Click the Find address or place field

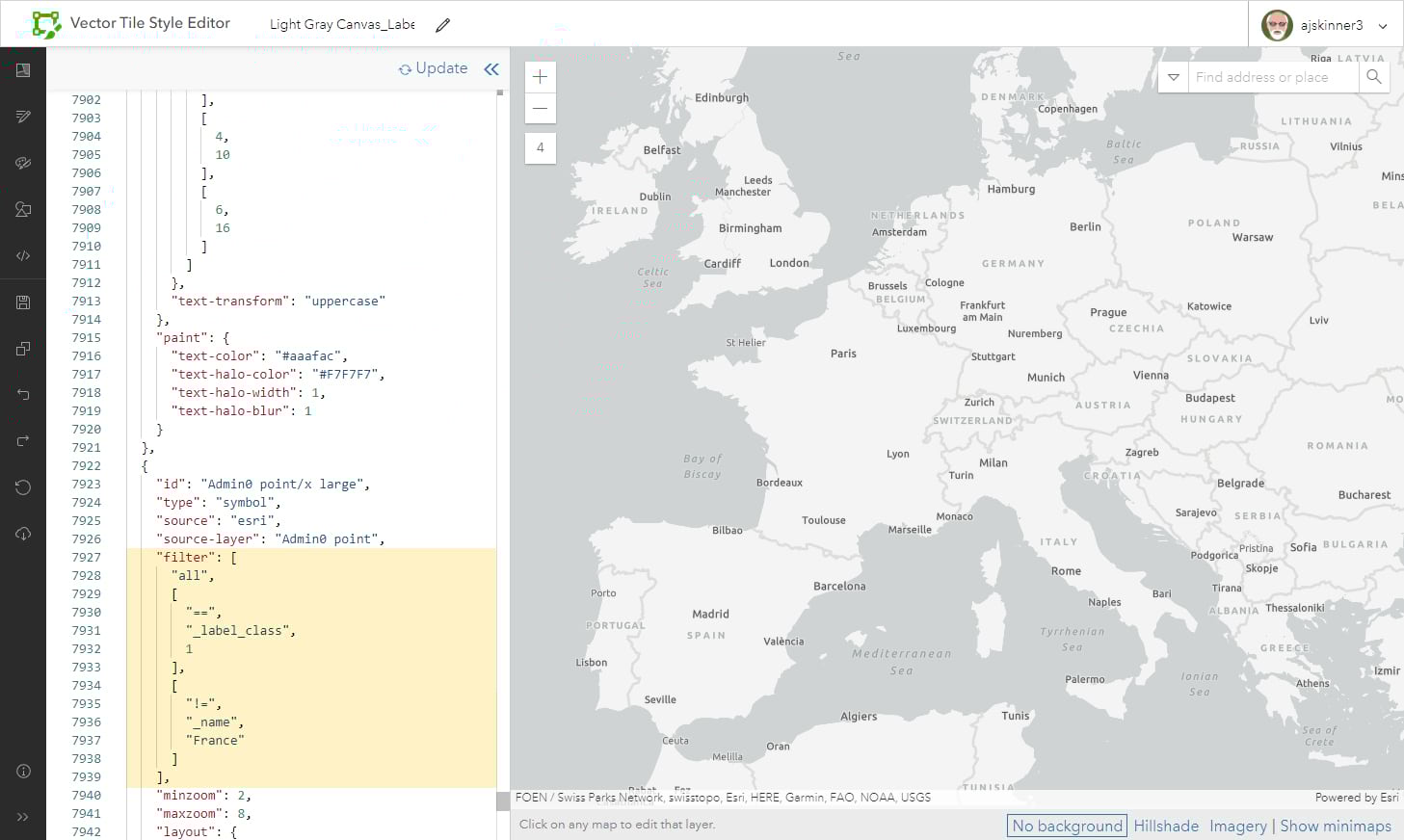point(1274,77)
